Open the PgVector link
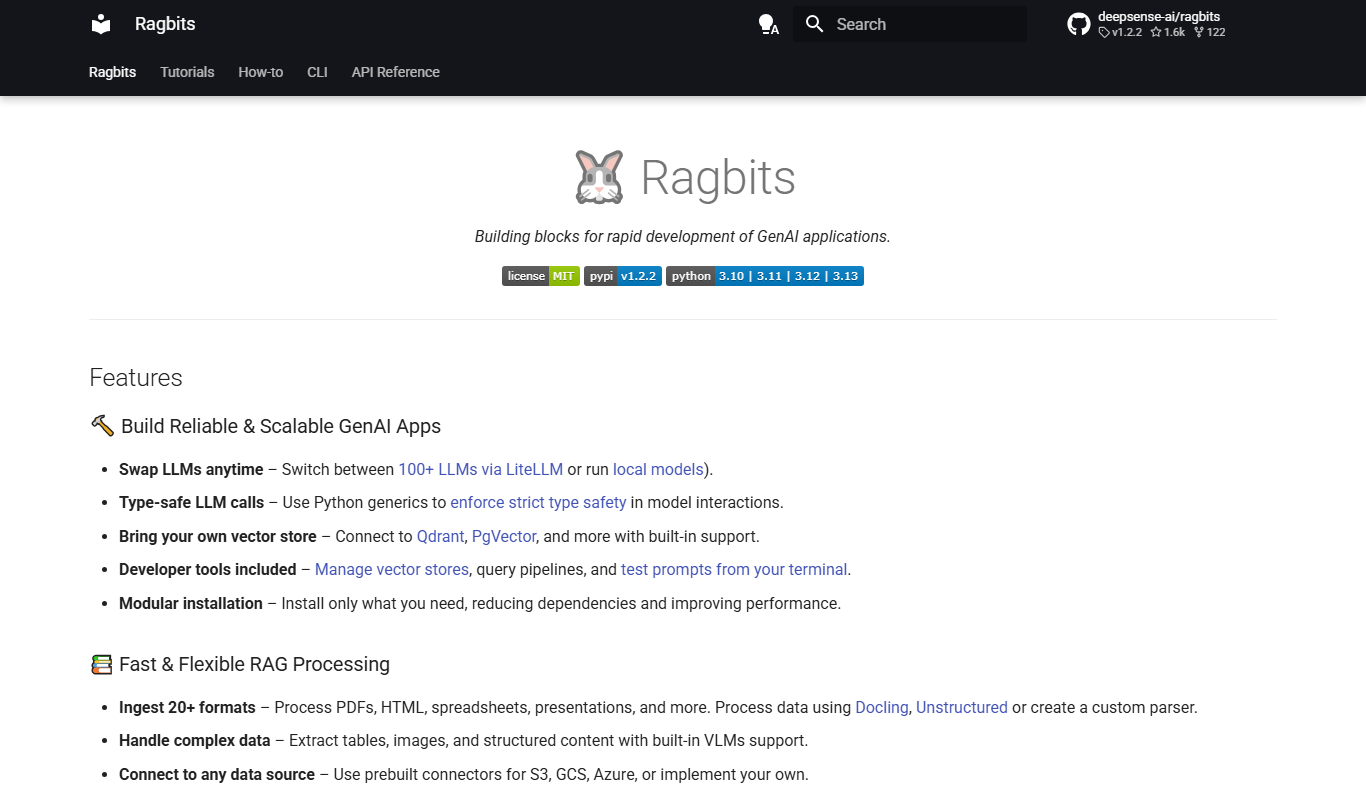Image resolution: width=1366 pixels, height=800 pixels. [x=504, y=536]
